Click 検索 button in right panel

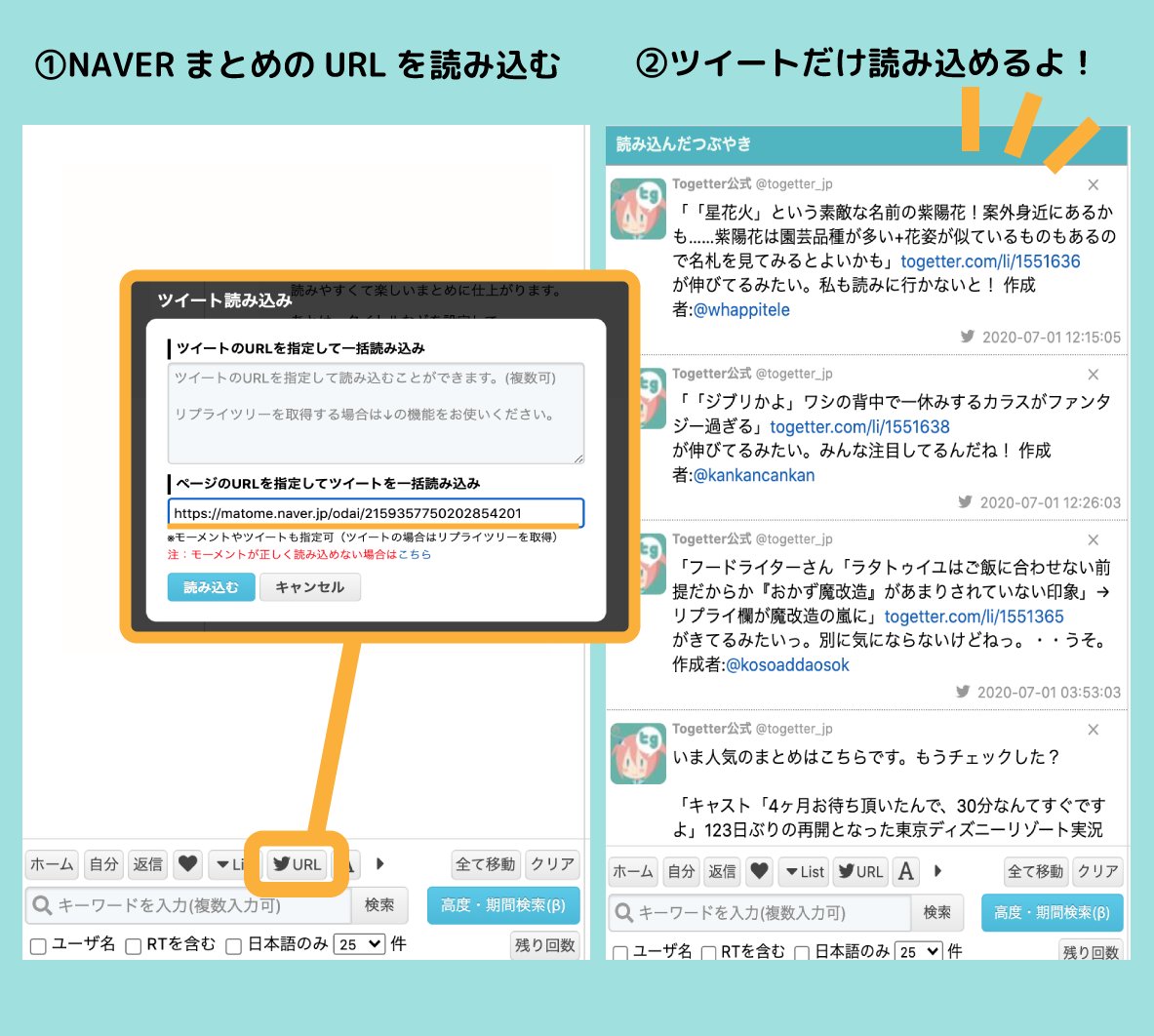[936, 913]
